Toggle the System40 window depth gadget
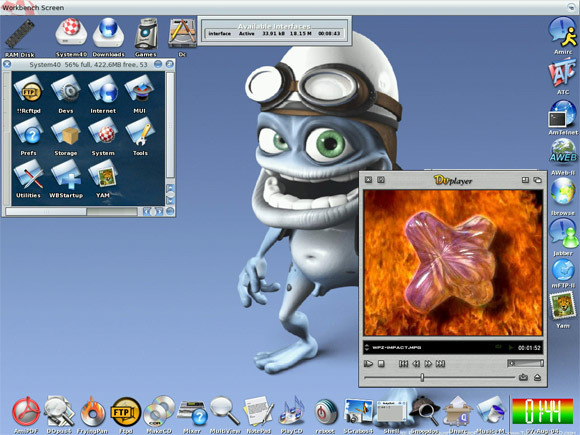Image resolution: width=580 pixels, height=435 pixels. (x=169, y=64)
